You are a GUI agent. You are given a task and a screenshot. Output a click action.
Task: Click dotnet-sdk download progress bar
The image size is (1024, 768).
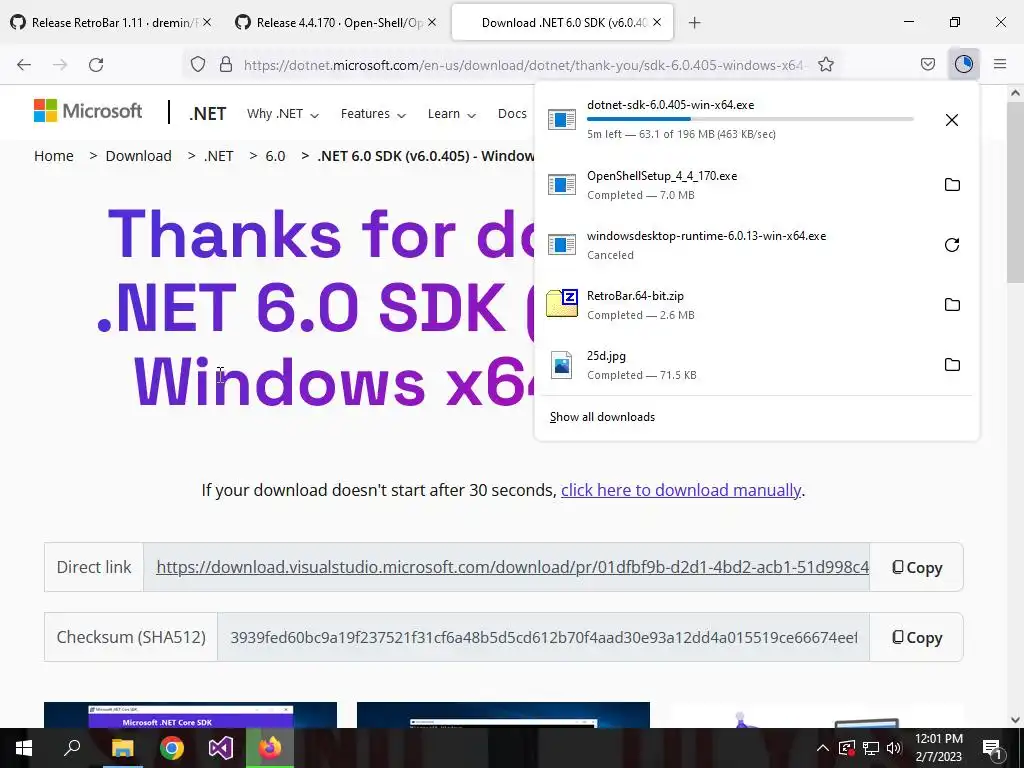[x=750, y=119]
